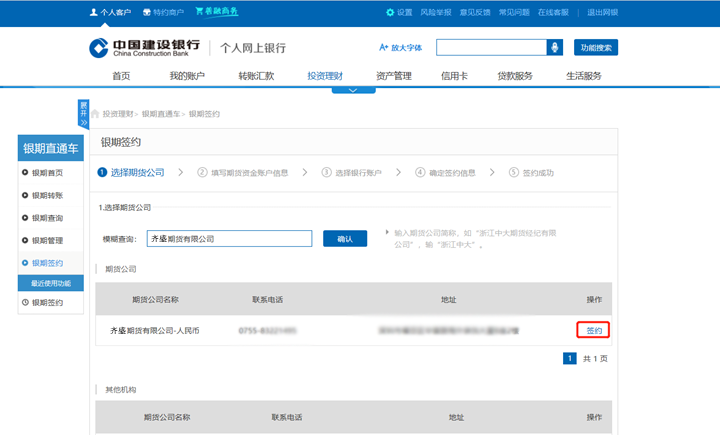Click the 确认 search button
The image size is (720, 435).
(x=345, y=239)
